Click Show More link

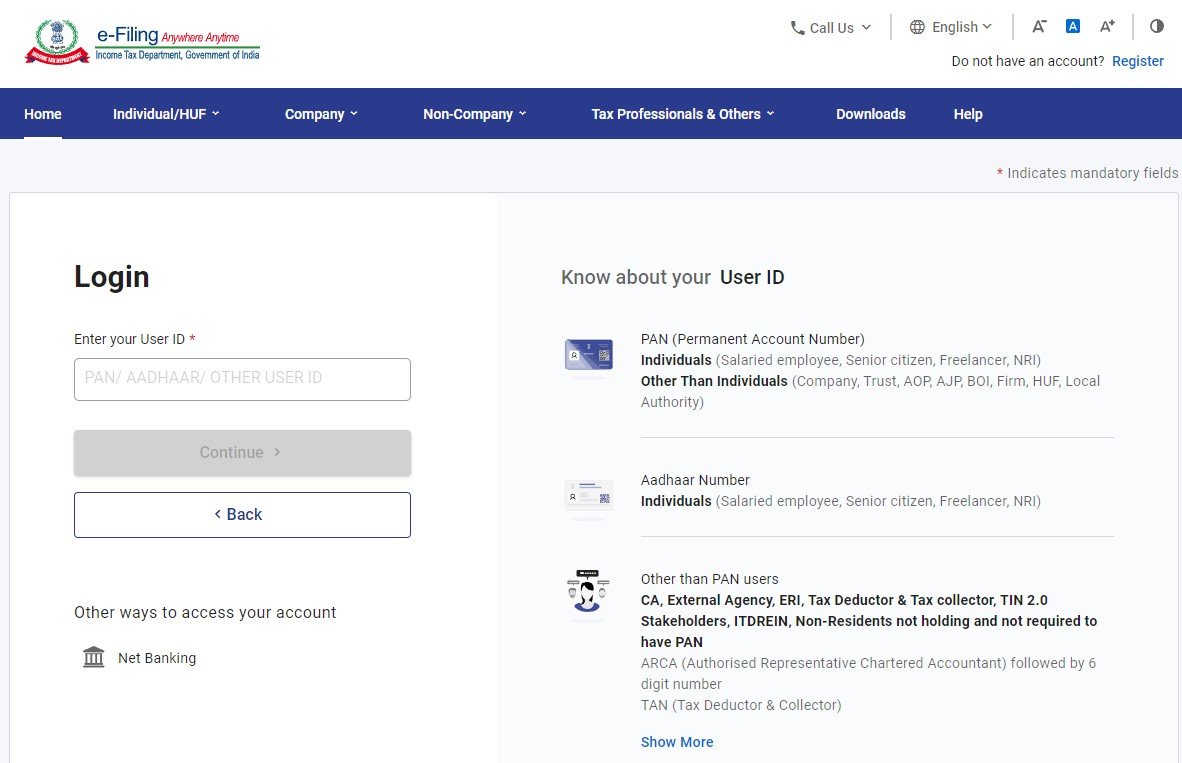[677, 742]
